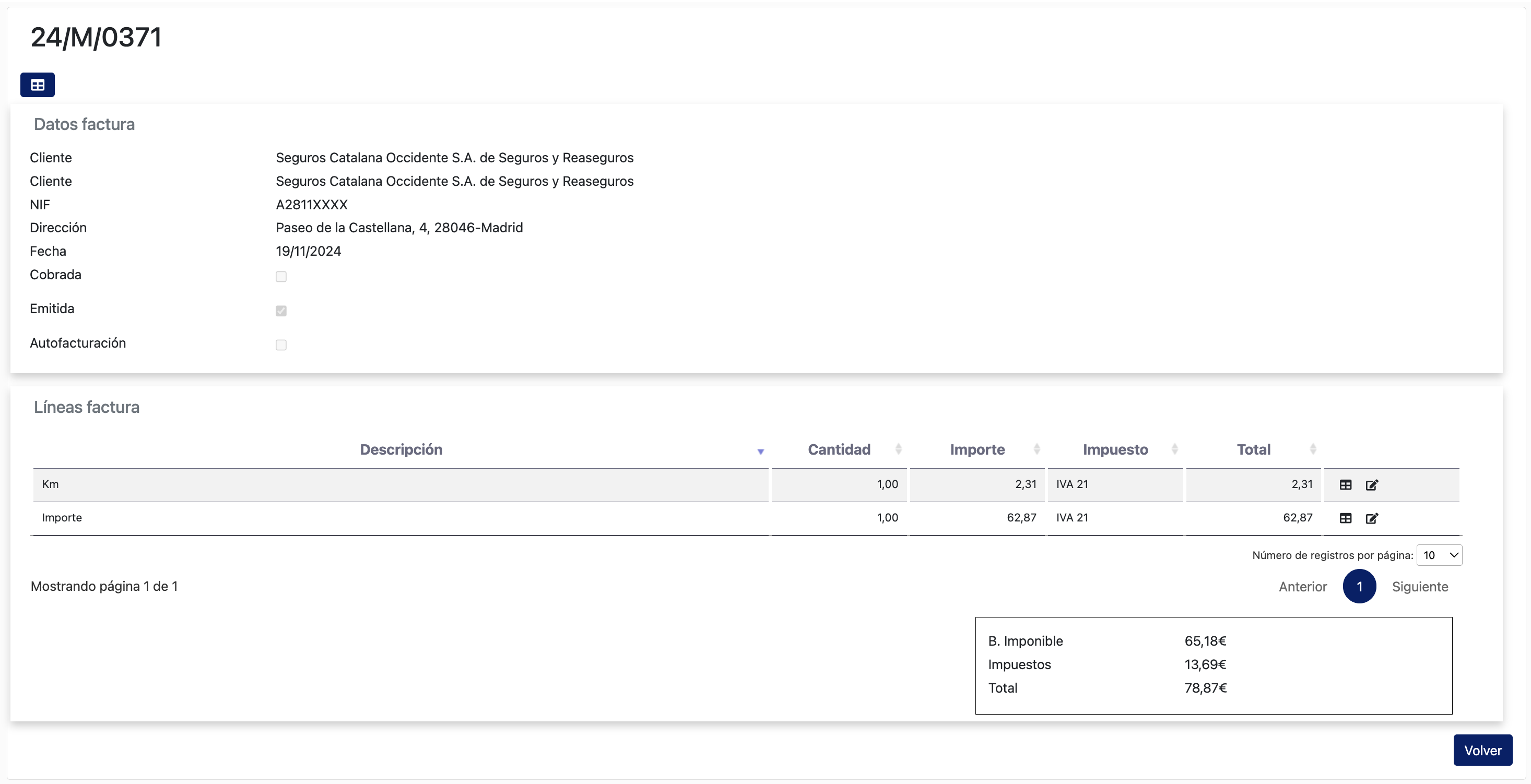
Task: Click the Descripción column header
Action: pos(401,449)
